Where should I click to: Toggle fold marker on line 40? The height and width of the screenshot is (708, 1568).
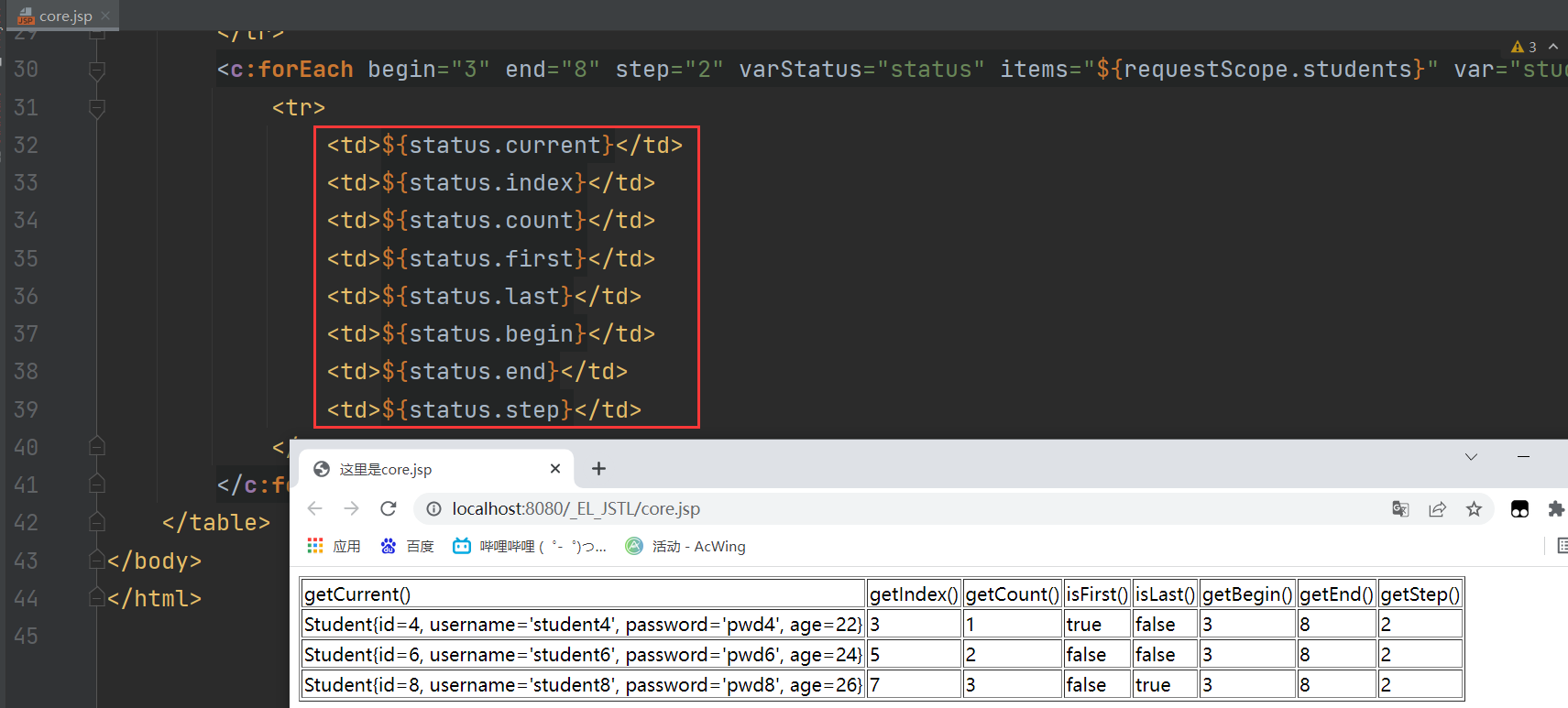[x=97, y=447]
